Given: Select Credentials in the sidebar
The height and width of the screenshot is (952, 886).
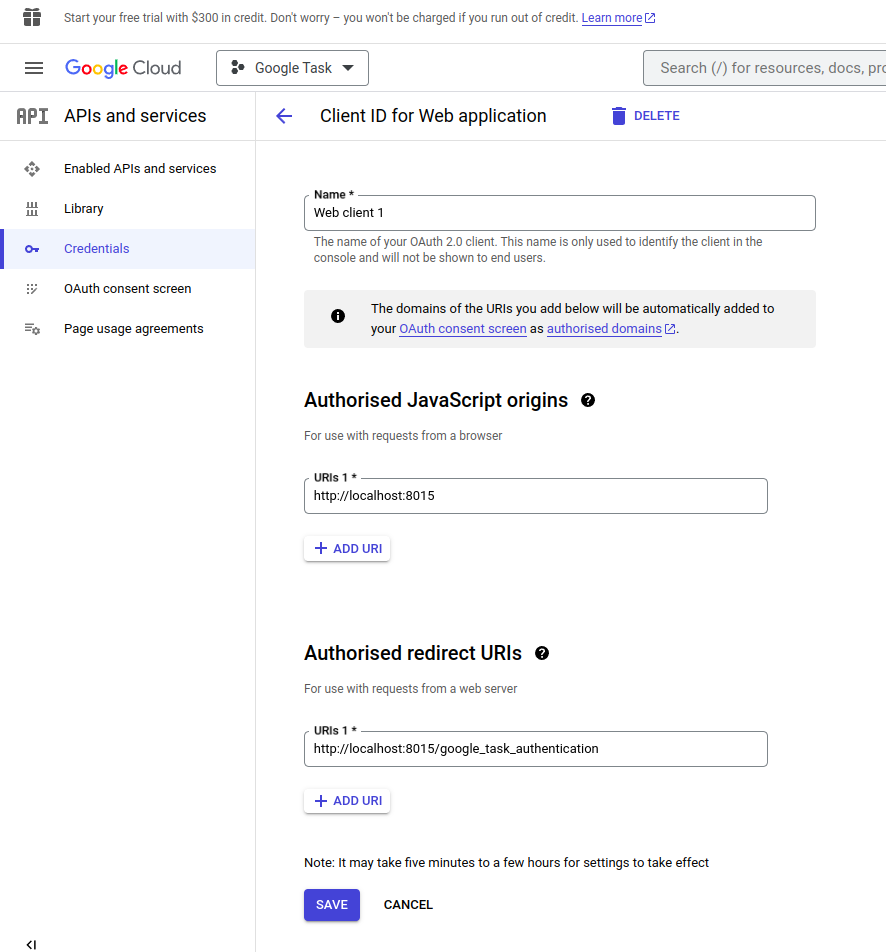Looking at the screenshot, I should (97, 249).
